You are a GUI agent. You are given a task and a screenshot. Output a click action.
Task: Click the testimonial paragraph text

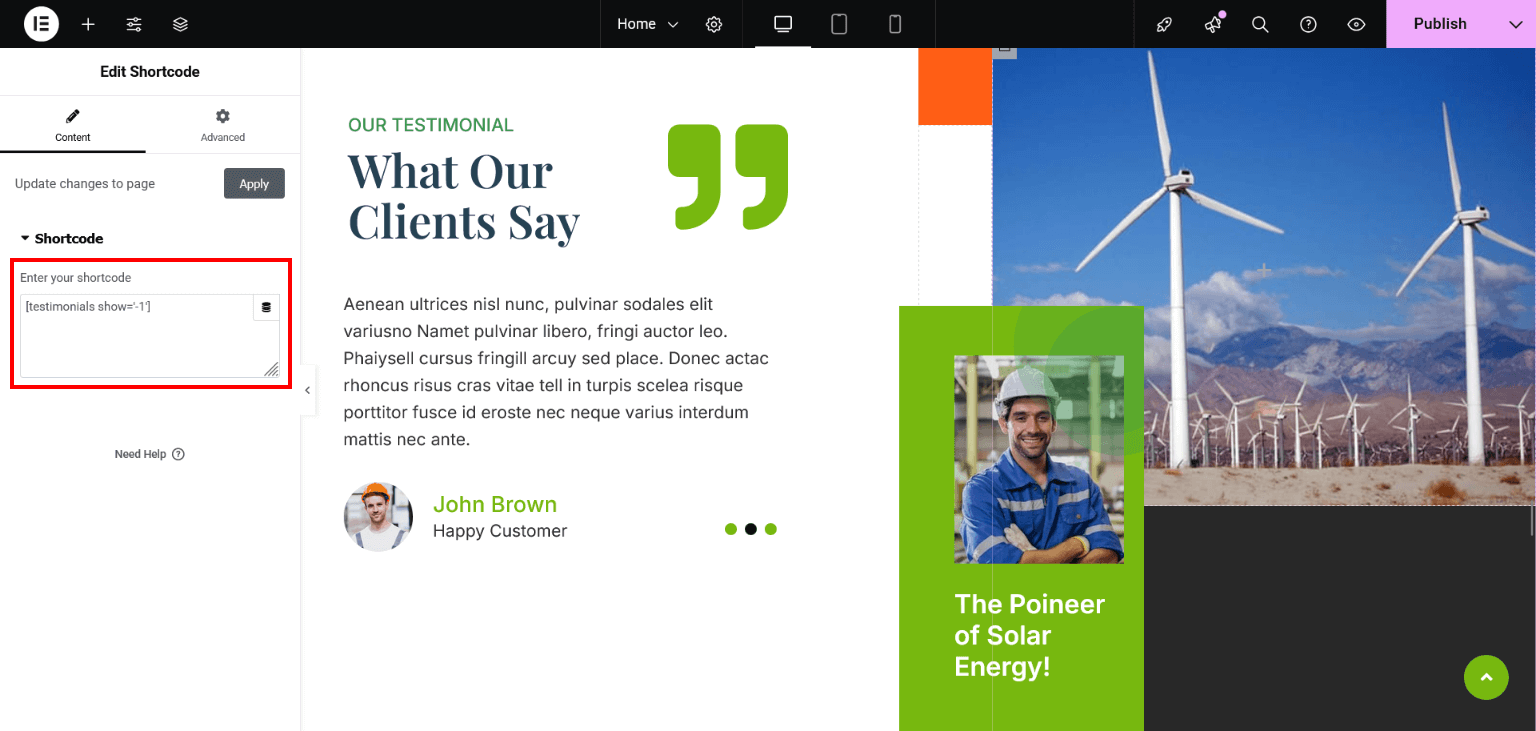pos(556,371)
